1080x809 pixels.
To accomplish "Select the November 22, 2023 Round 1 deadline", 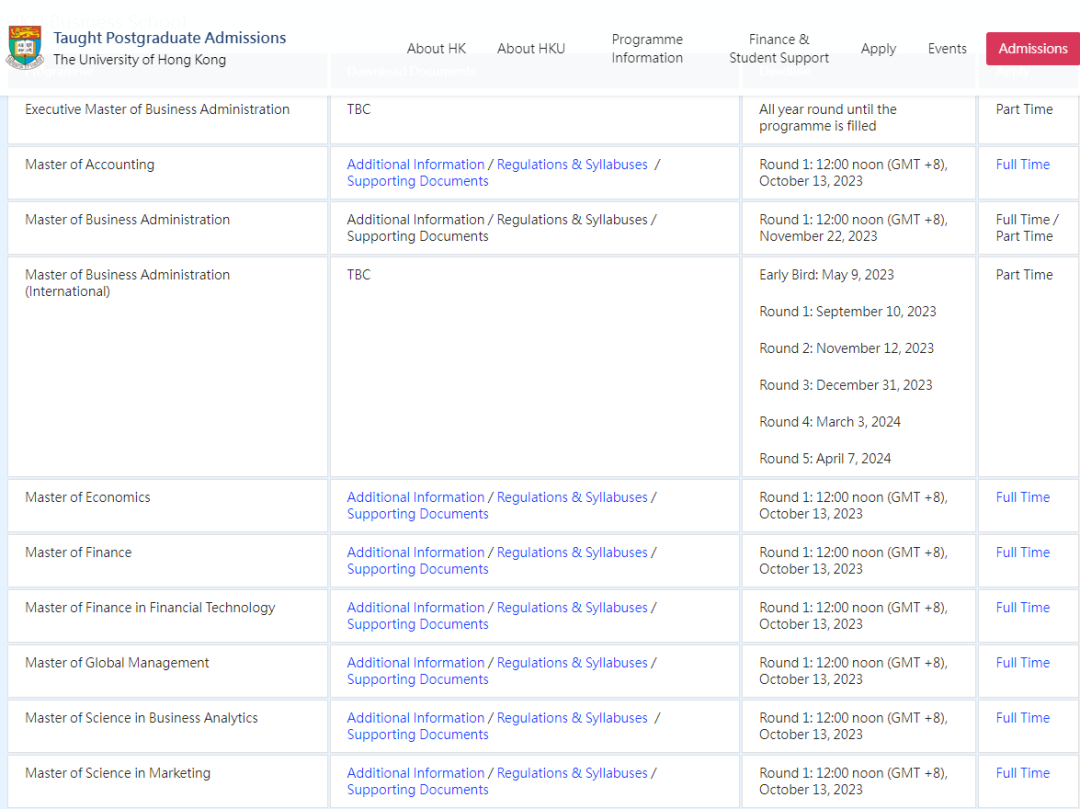I will [x=853, y=228].
